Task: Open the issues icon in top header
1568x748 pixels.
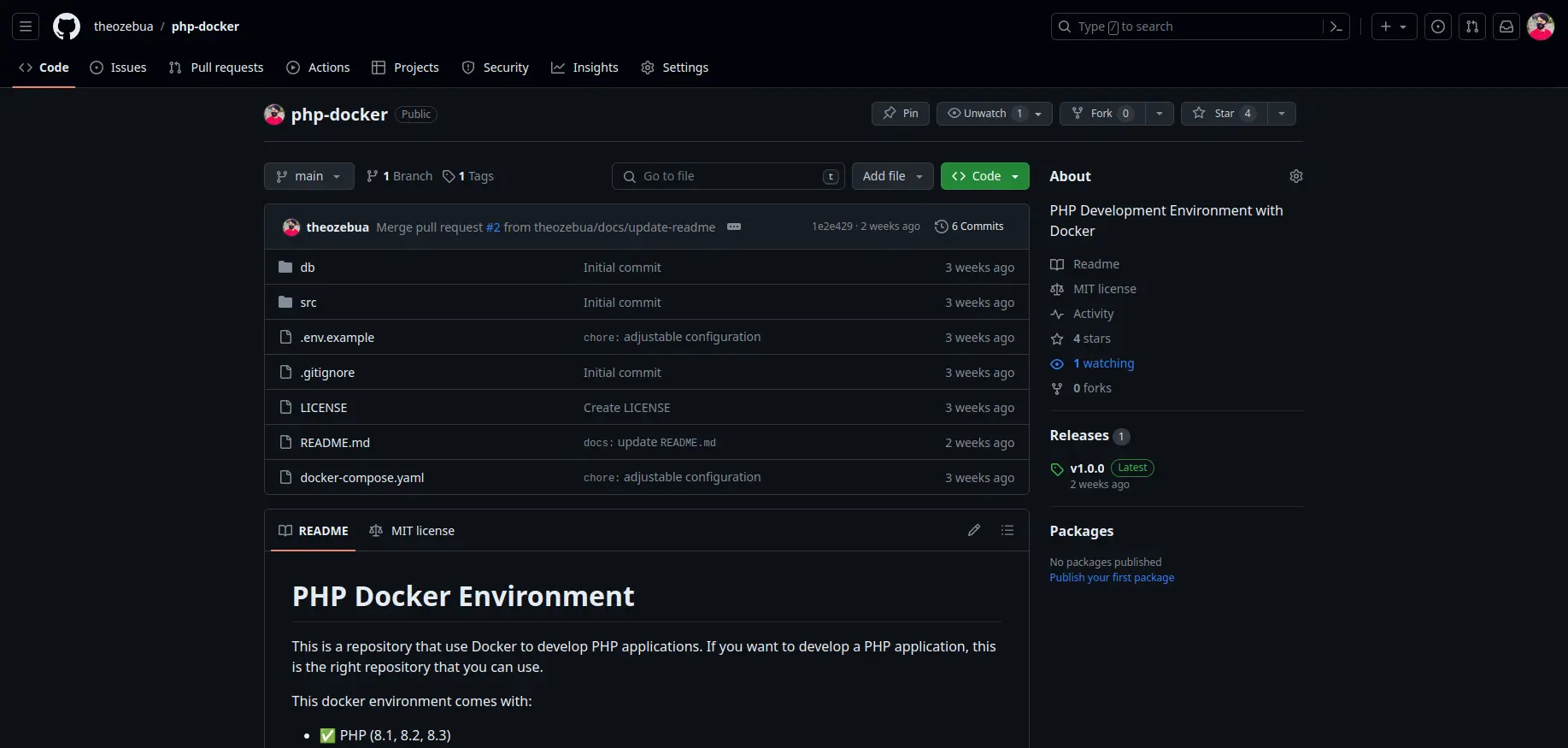Action: (1438, 27)
